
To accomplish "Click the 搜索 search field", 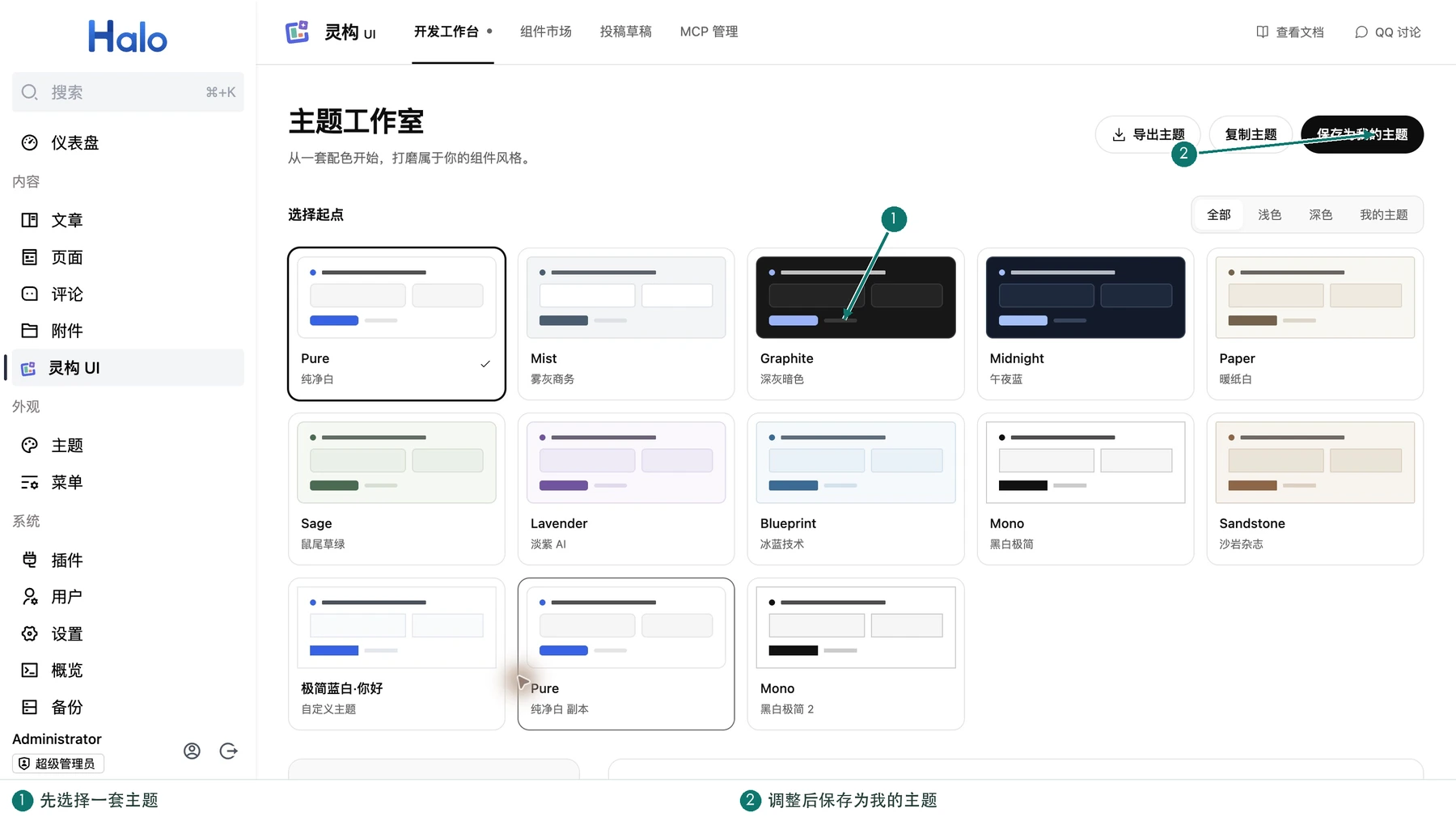I will coord(128,92).
